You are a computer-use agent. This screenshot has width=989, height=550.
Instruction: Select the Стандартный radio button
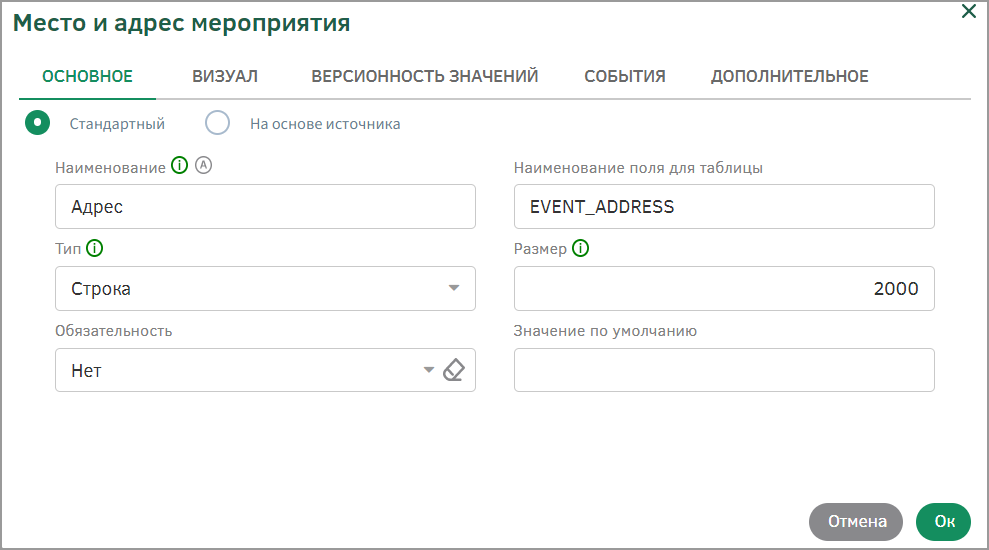38,123
